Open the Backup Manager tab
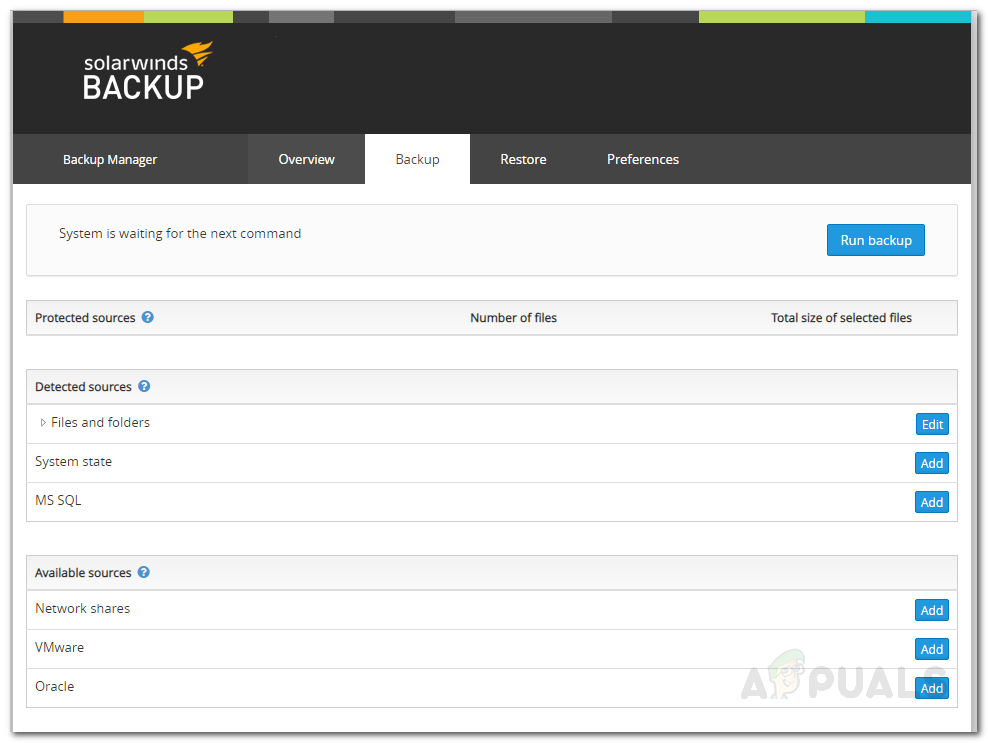Screen dimensions: 988x743 pos(110,159)
